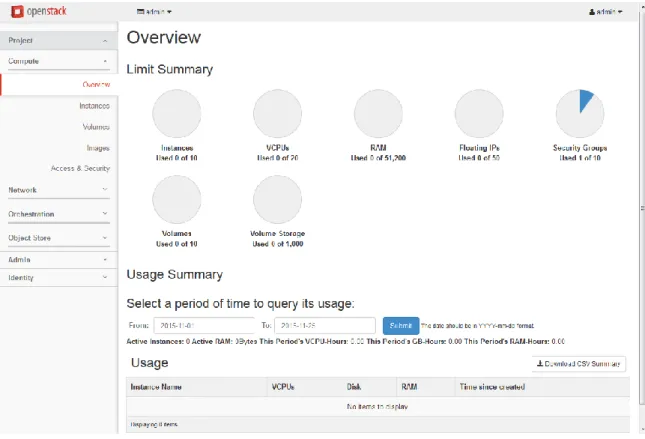
Task: Click the Submit button
Action: click(x=401, y=325)
